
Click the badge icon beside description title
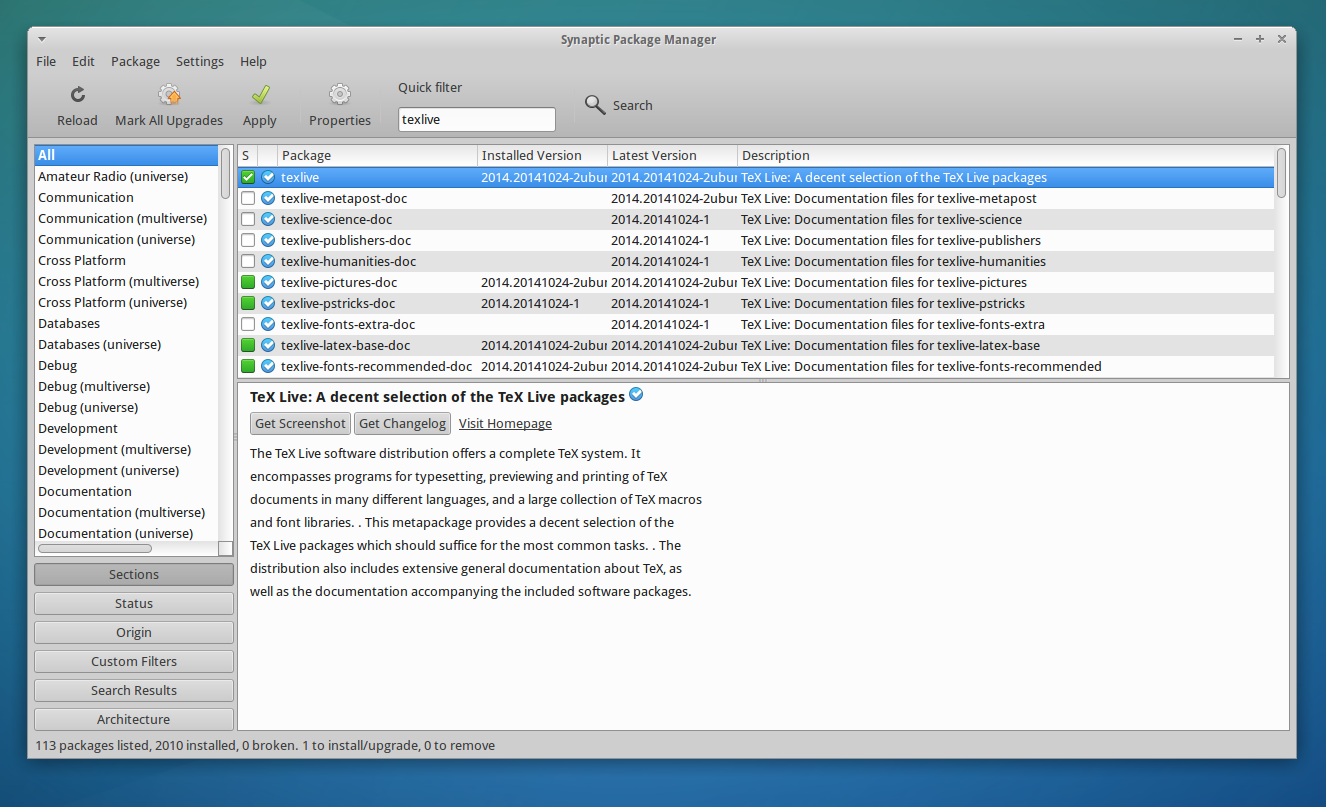coord(636,395)
